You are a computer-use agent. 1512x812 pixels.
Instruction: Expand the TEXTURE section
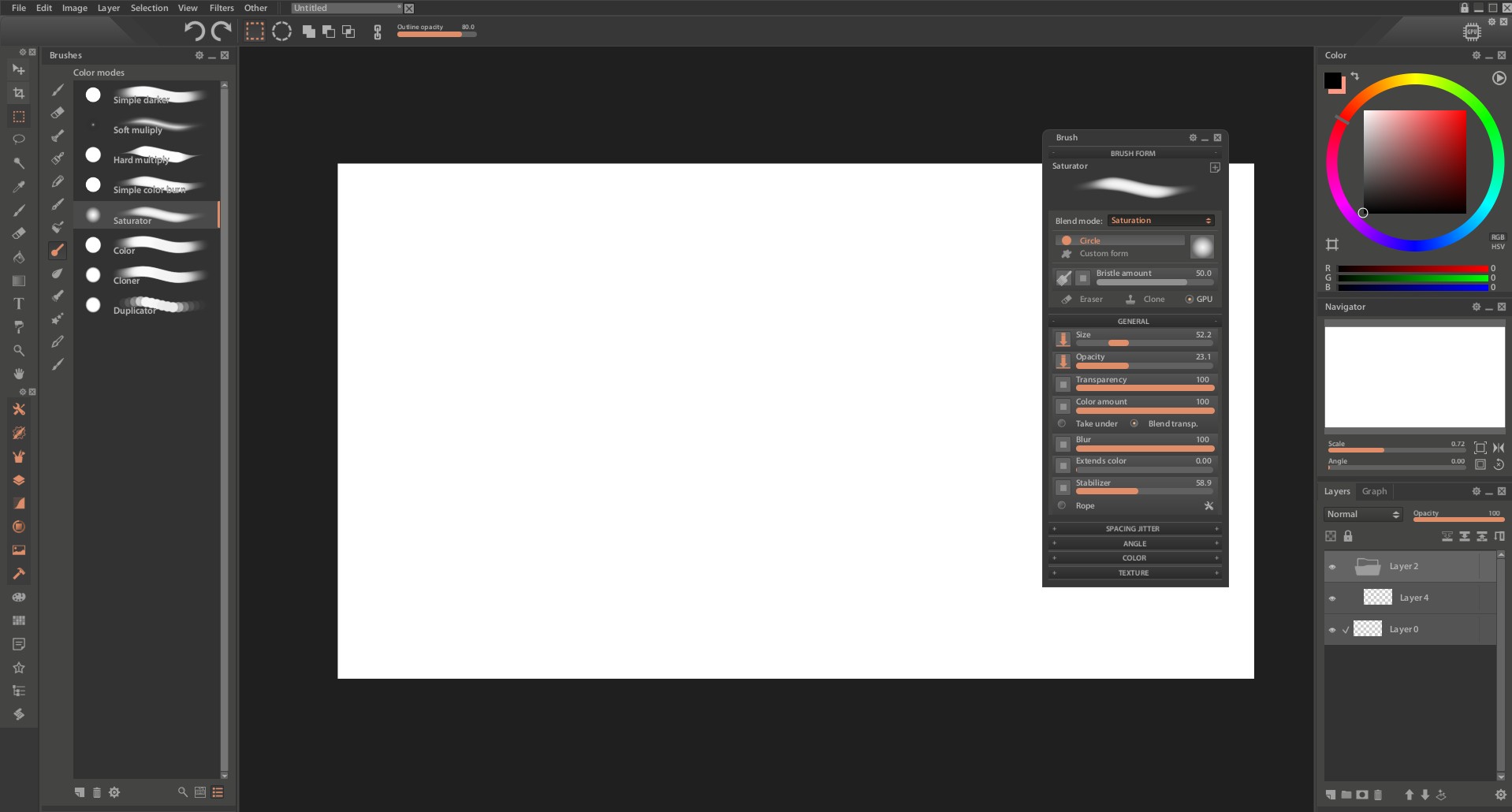pos(1134,573)
